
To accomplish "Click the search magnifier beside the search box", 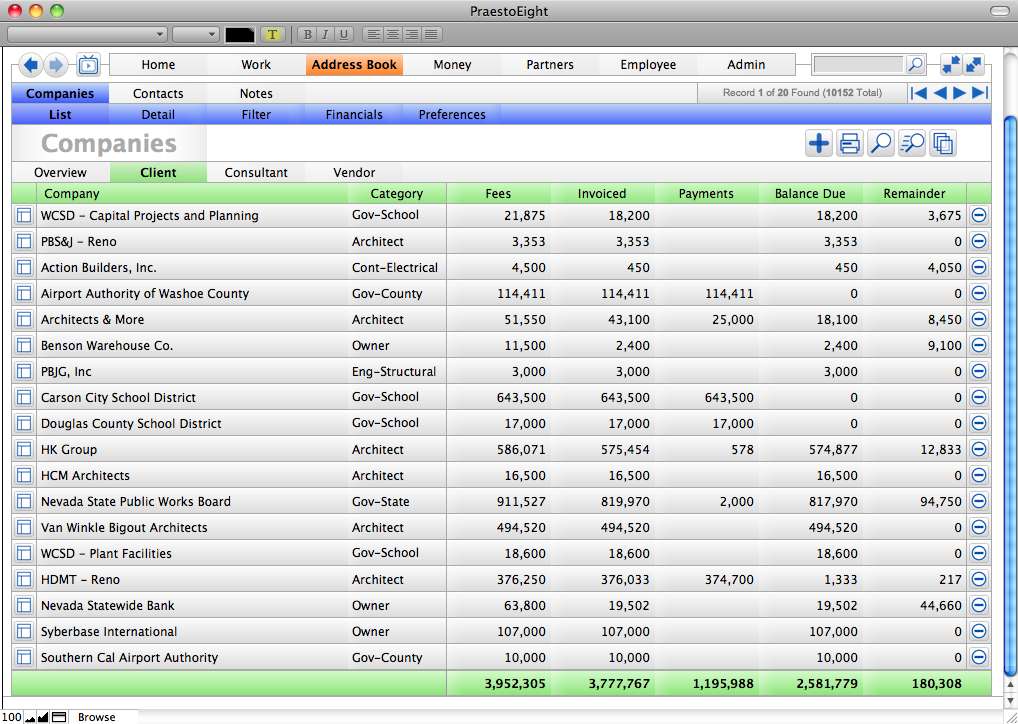I will (915, 64).
